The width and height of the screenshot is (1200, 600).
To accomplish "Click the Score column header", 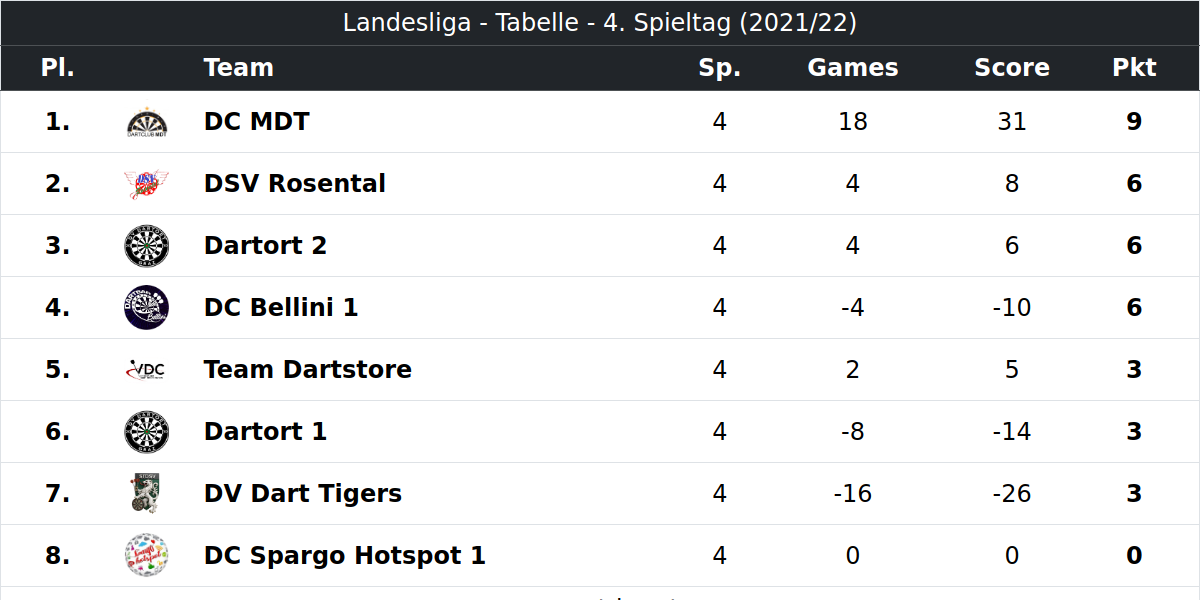I will click(1012, 68).
